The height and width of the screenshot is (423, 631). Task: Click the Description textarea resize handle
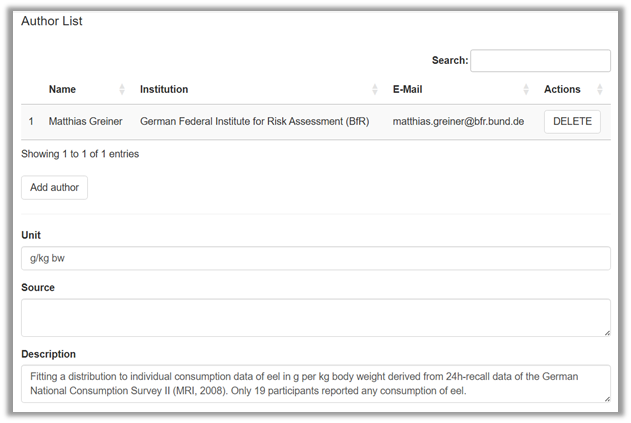coord(606,398)
